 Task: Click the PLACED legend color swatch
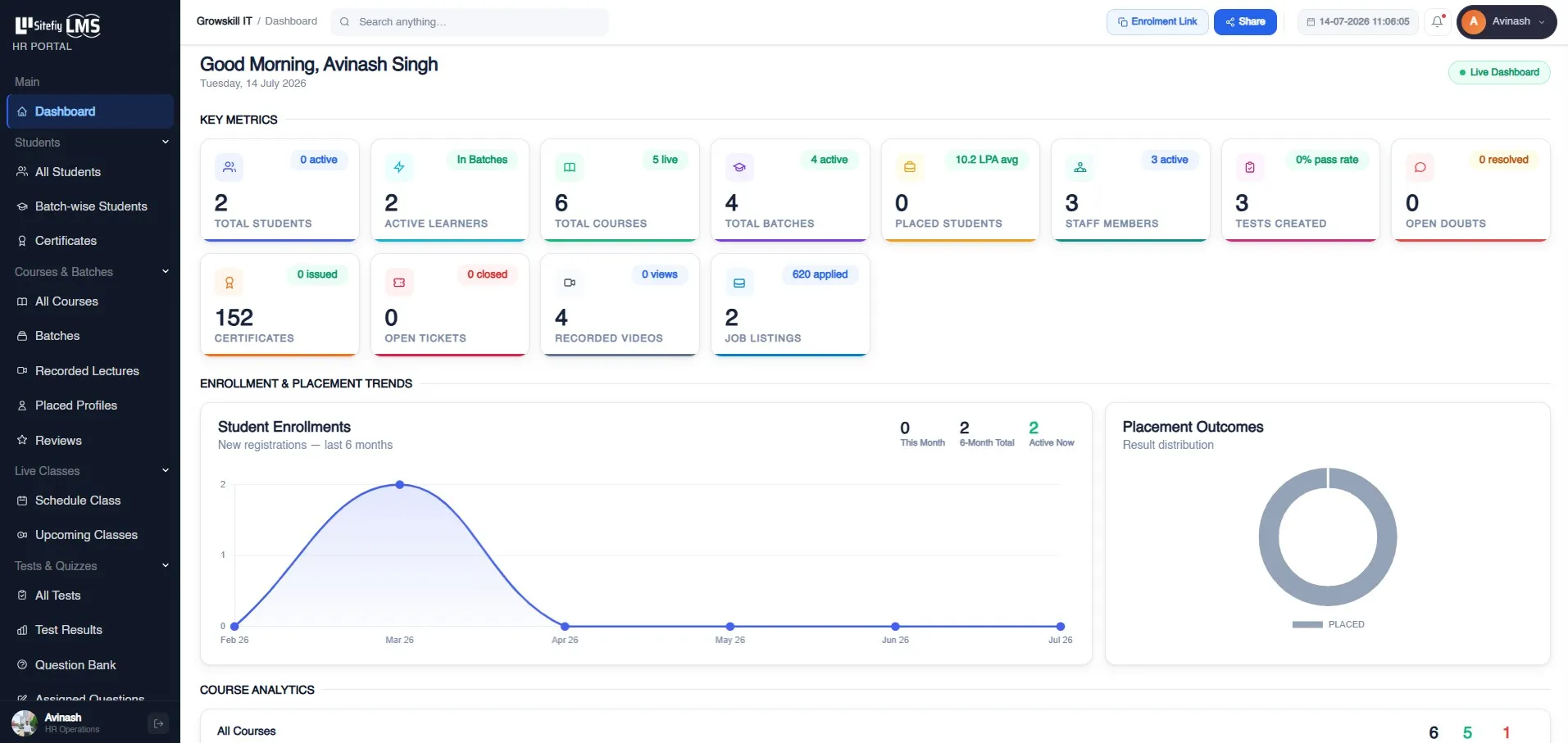1307,624
